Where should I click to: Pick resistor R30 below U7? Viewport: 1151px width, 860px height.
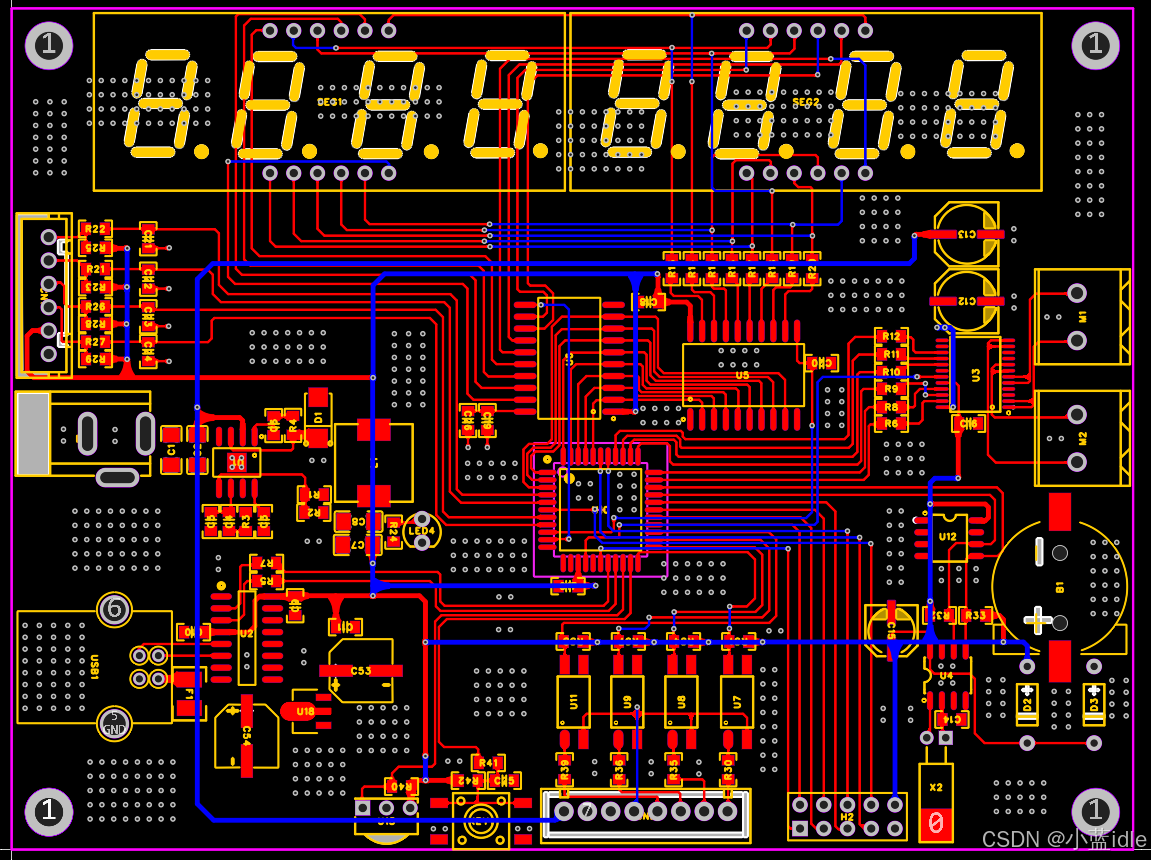(x=727, y=770)
